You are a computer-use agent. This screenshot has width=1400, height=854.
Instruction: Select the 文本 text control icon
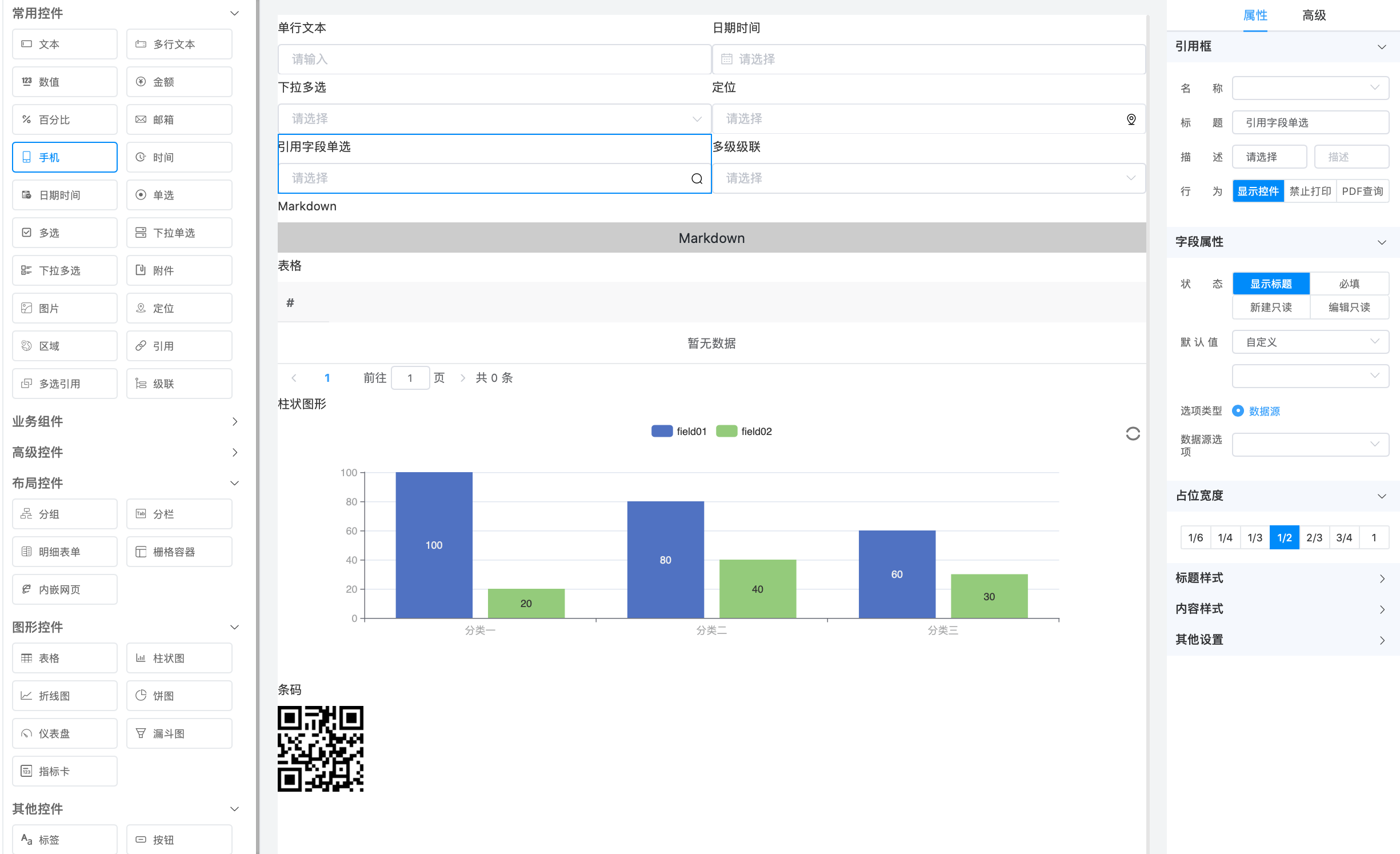coord(26,44)
